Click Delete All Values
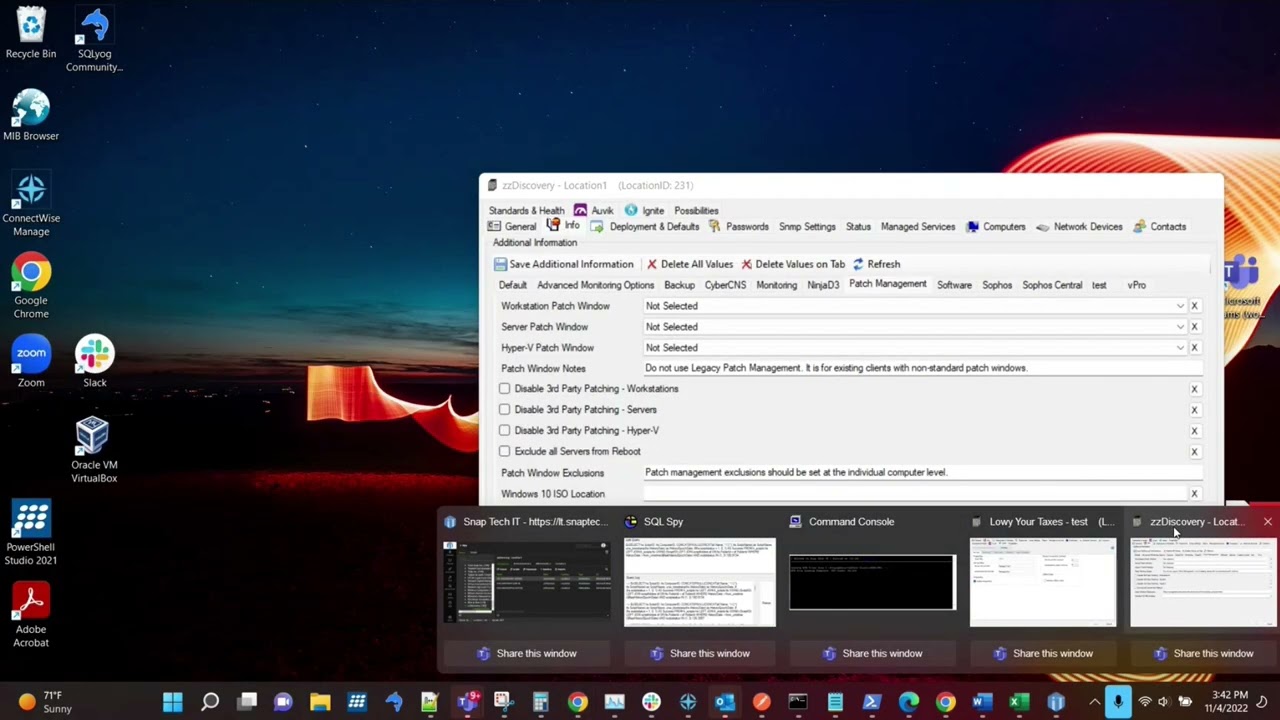The width and height of the screenshot is (1280, 720). click(690, 264)
